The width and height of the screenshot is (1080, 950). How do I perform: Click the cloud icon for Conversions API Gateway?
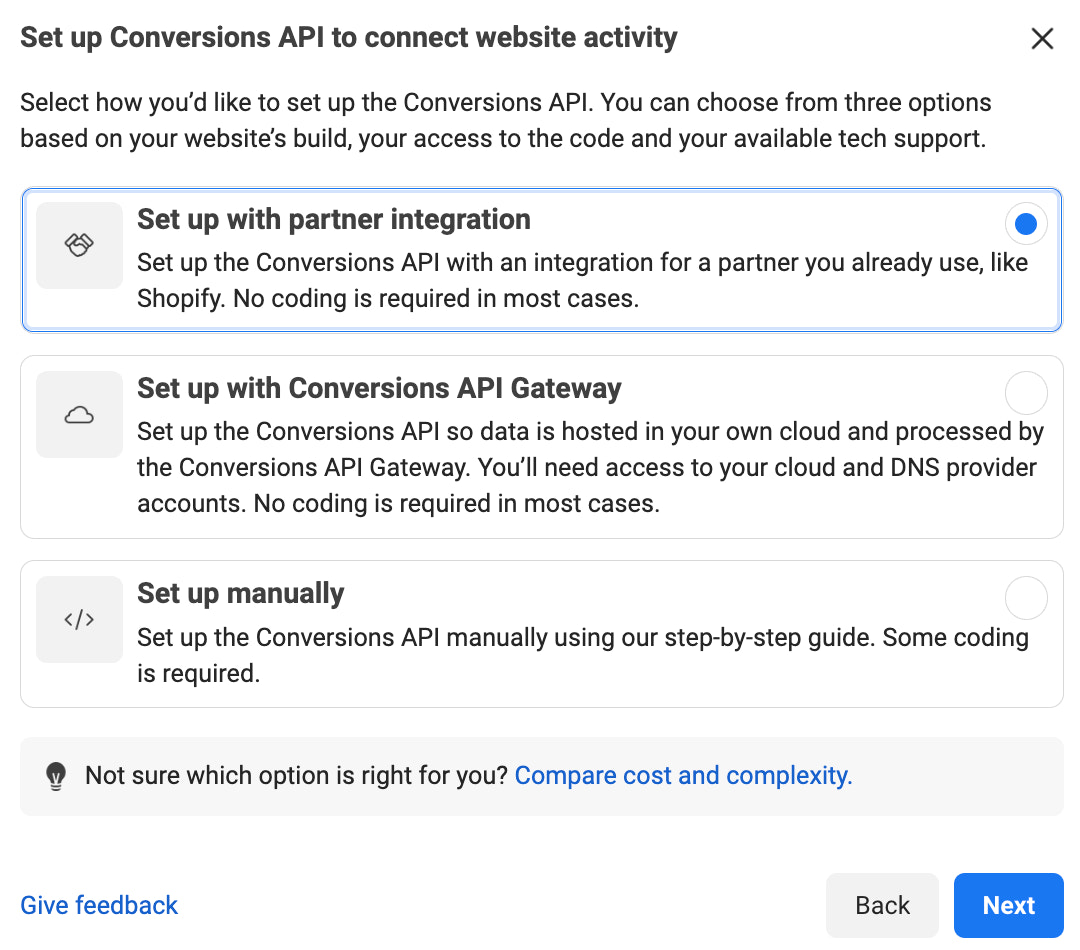79,414
